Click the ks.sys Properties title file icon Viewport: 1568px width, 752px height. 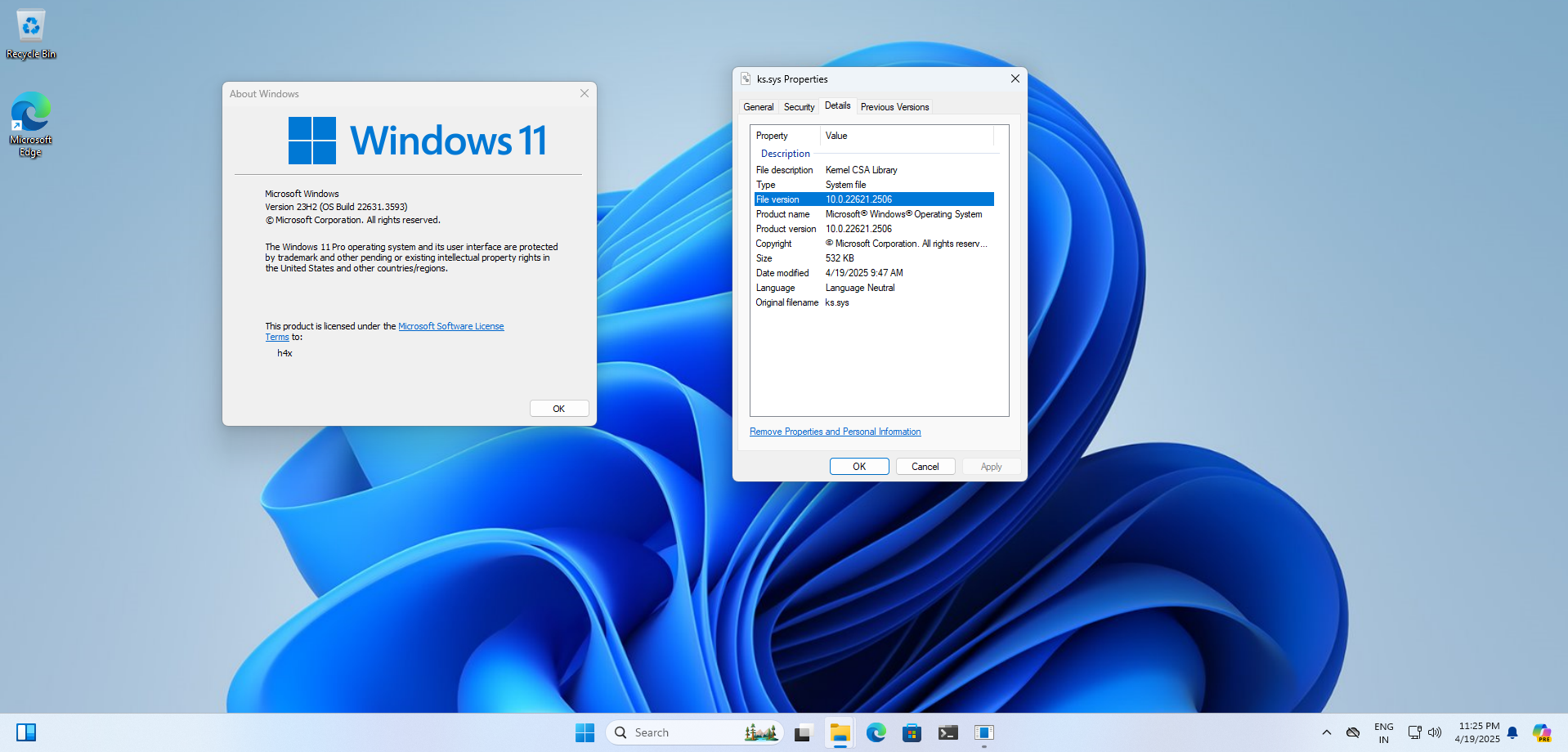(746, 78)
